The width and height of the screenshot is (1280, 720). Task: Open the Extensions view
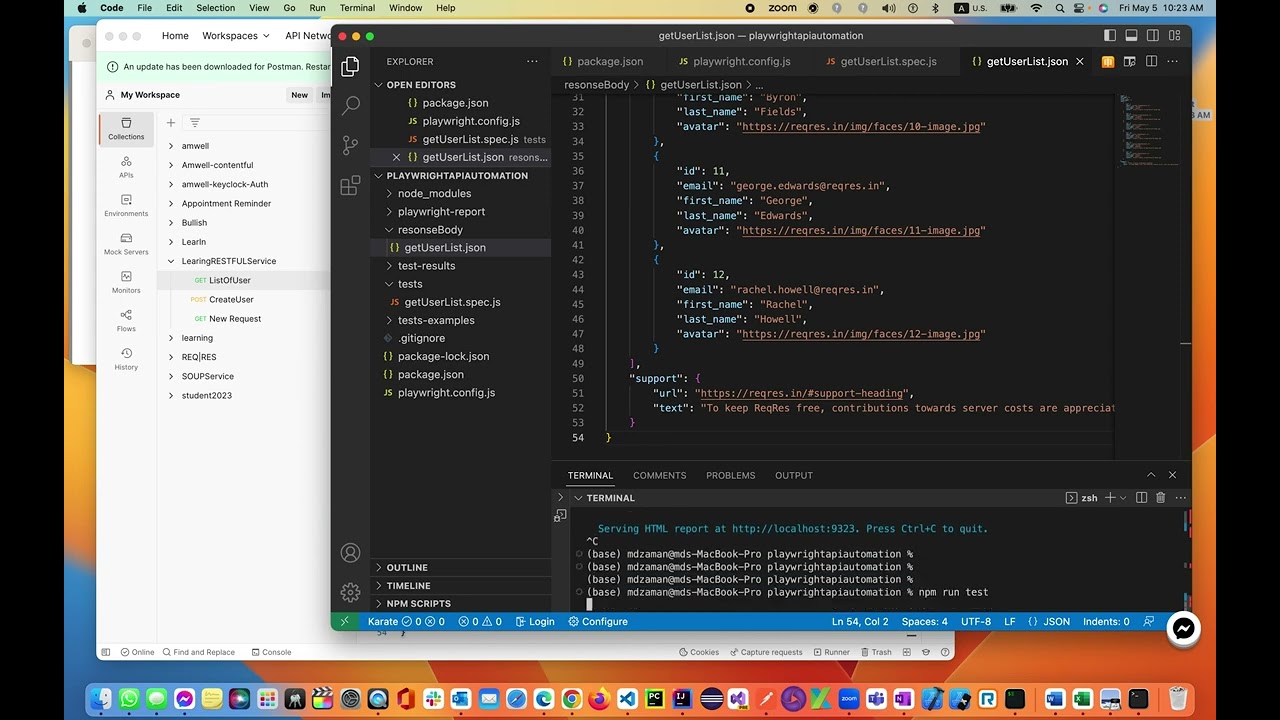[x=350, y=186]
